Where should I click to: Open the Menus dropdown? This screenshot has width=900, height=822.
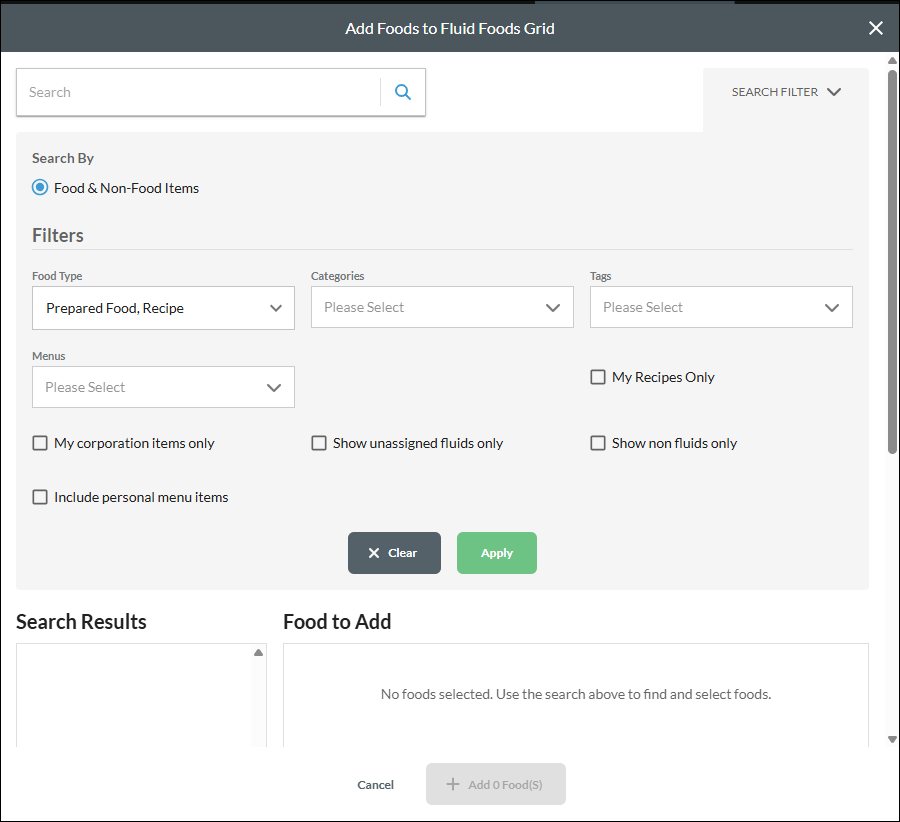coord(163,387)
